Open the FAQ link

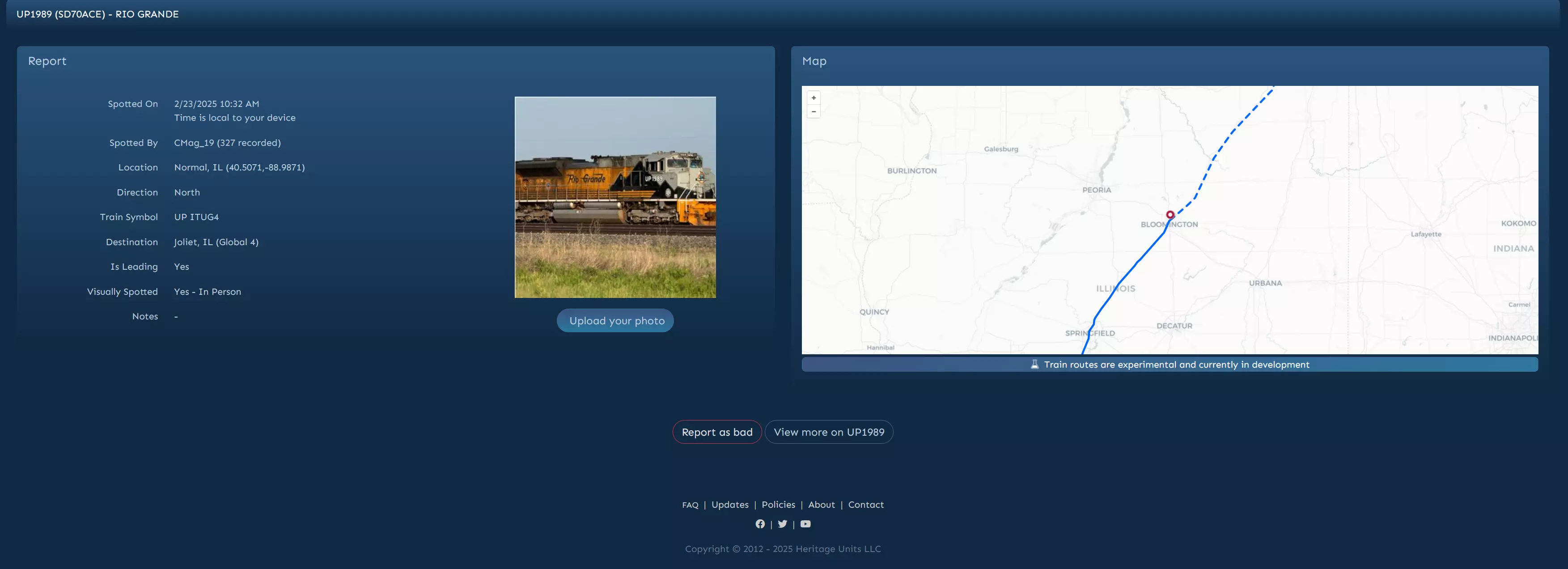click(x=690, y=505)
